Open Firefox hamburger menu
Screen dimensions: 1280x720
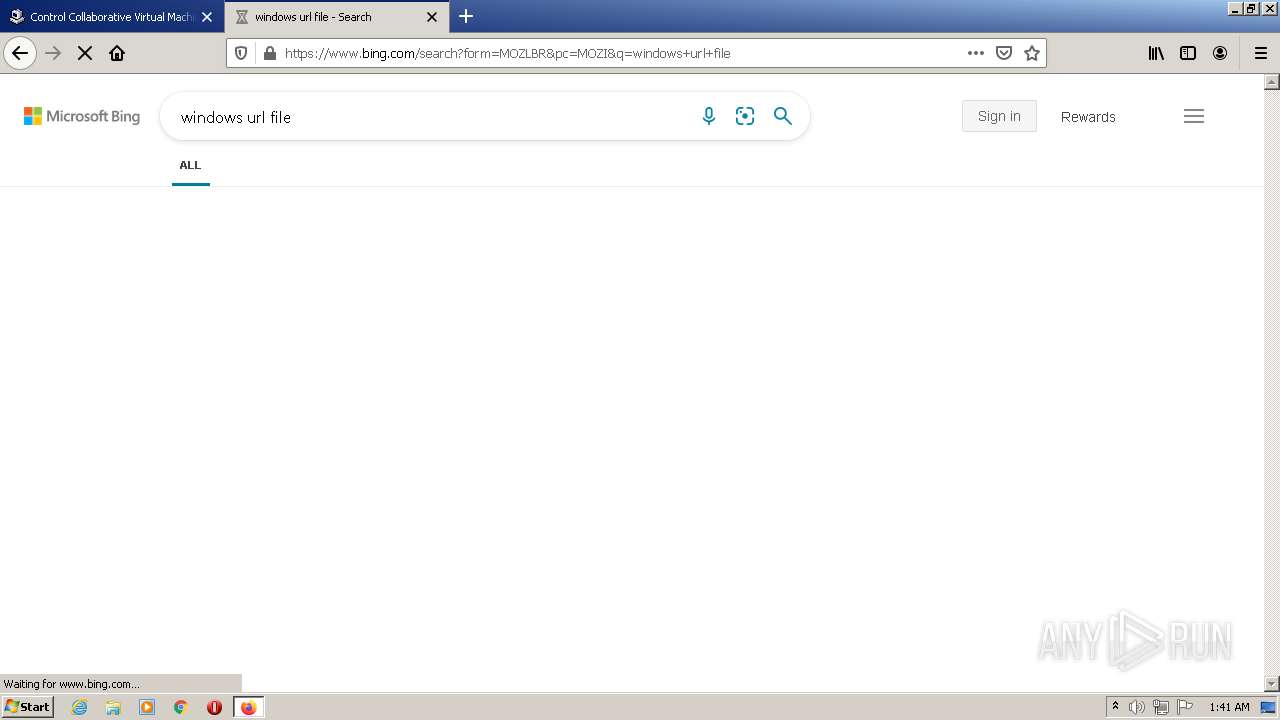tap(1261, 53)
